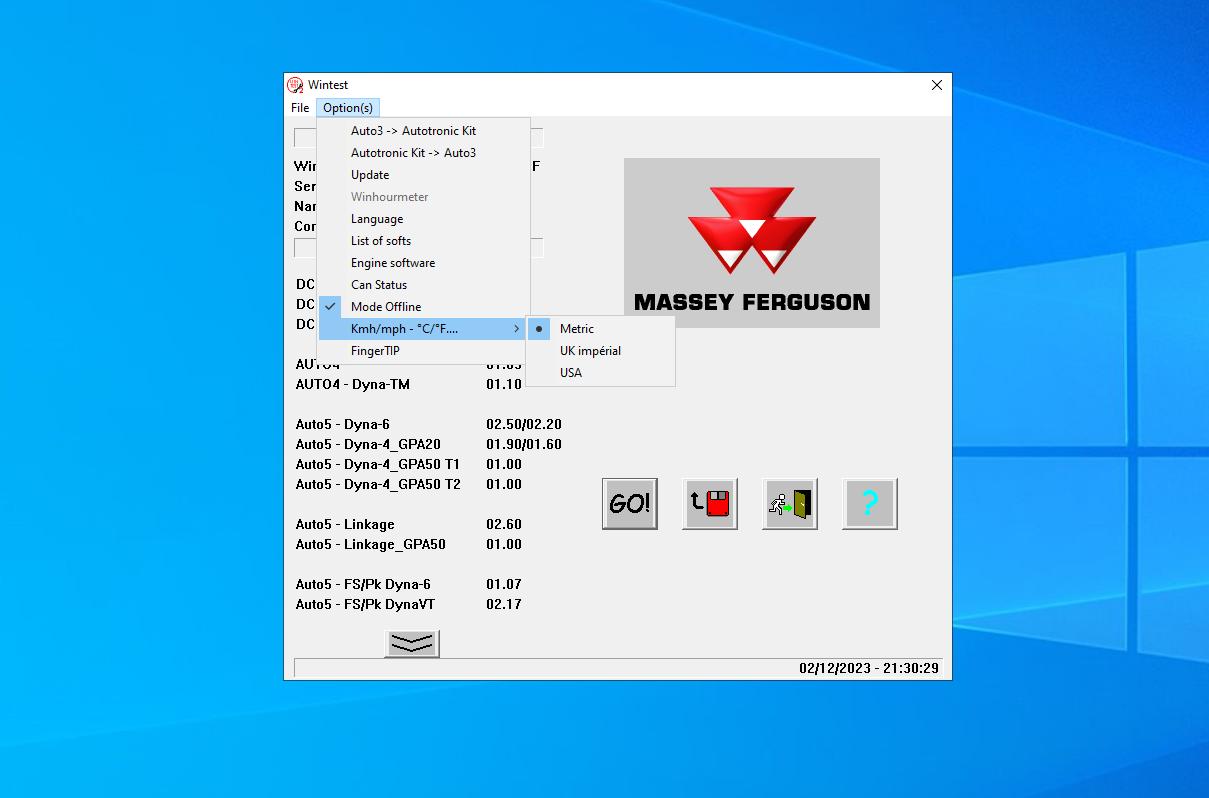Click the date and time in status bar
1209x798 pixels.
pos(868,668)
